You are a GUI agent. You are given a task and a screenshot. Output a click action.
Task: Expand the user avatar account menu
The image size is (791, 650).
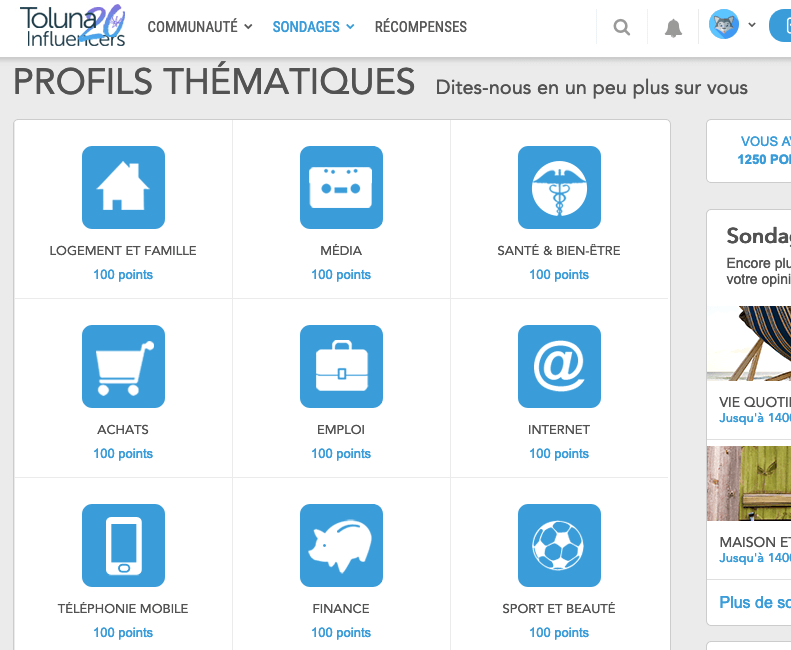click(x=732, y=25)
